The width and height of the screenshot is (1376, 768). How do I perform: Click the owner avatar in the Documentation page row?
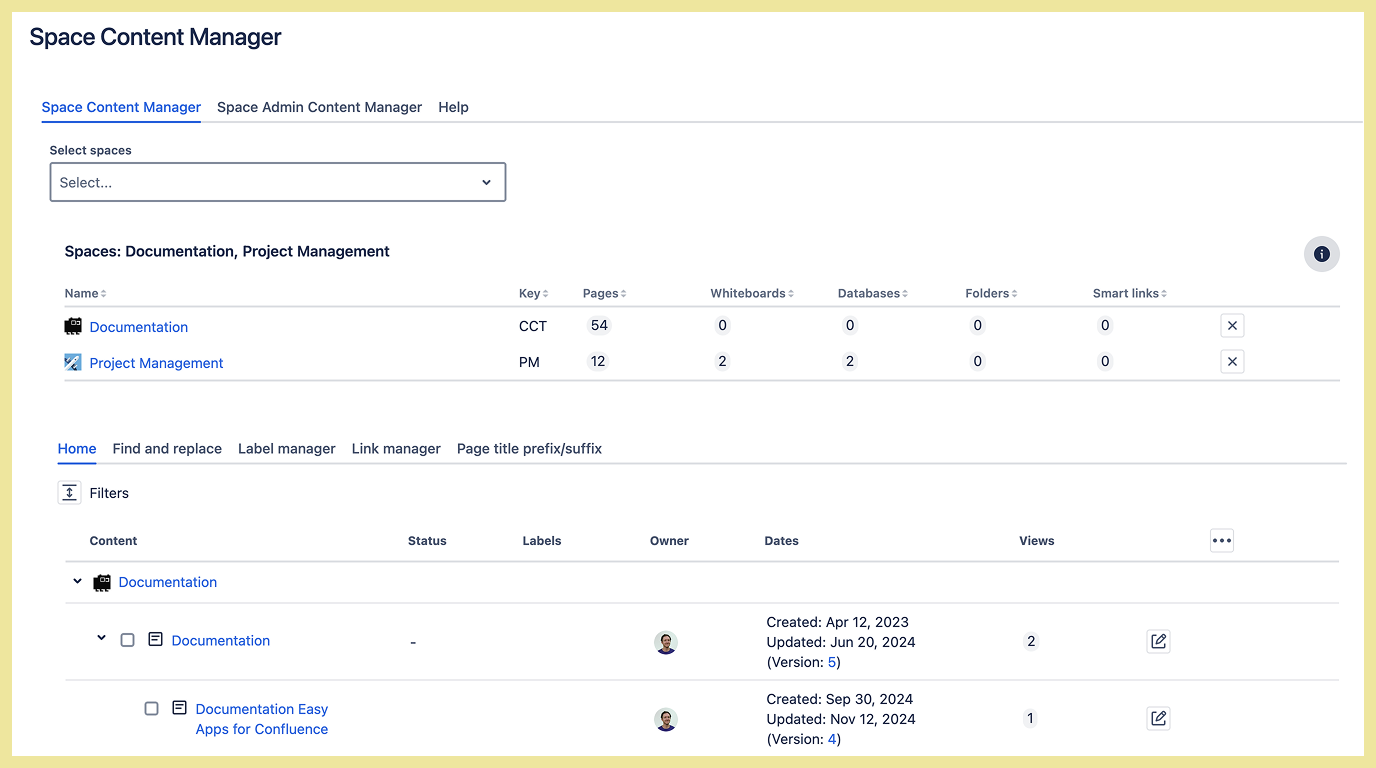click(666, 643)
